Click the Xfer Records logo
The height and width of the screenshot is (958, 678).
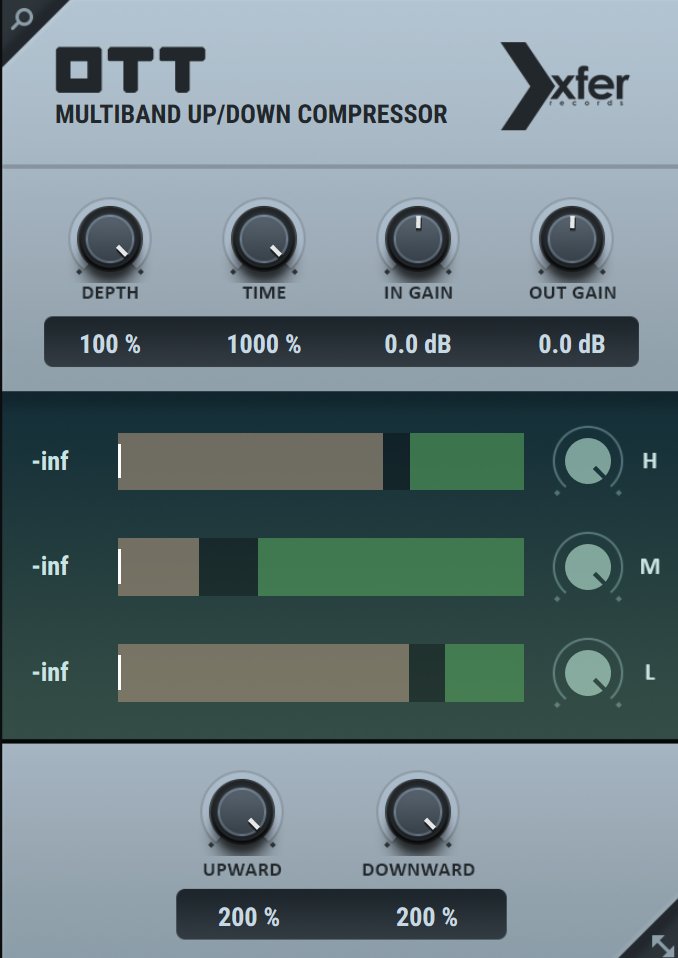(x=565, y=86)
